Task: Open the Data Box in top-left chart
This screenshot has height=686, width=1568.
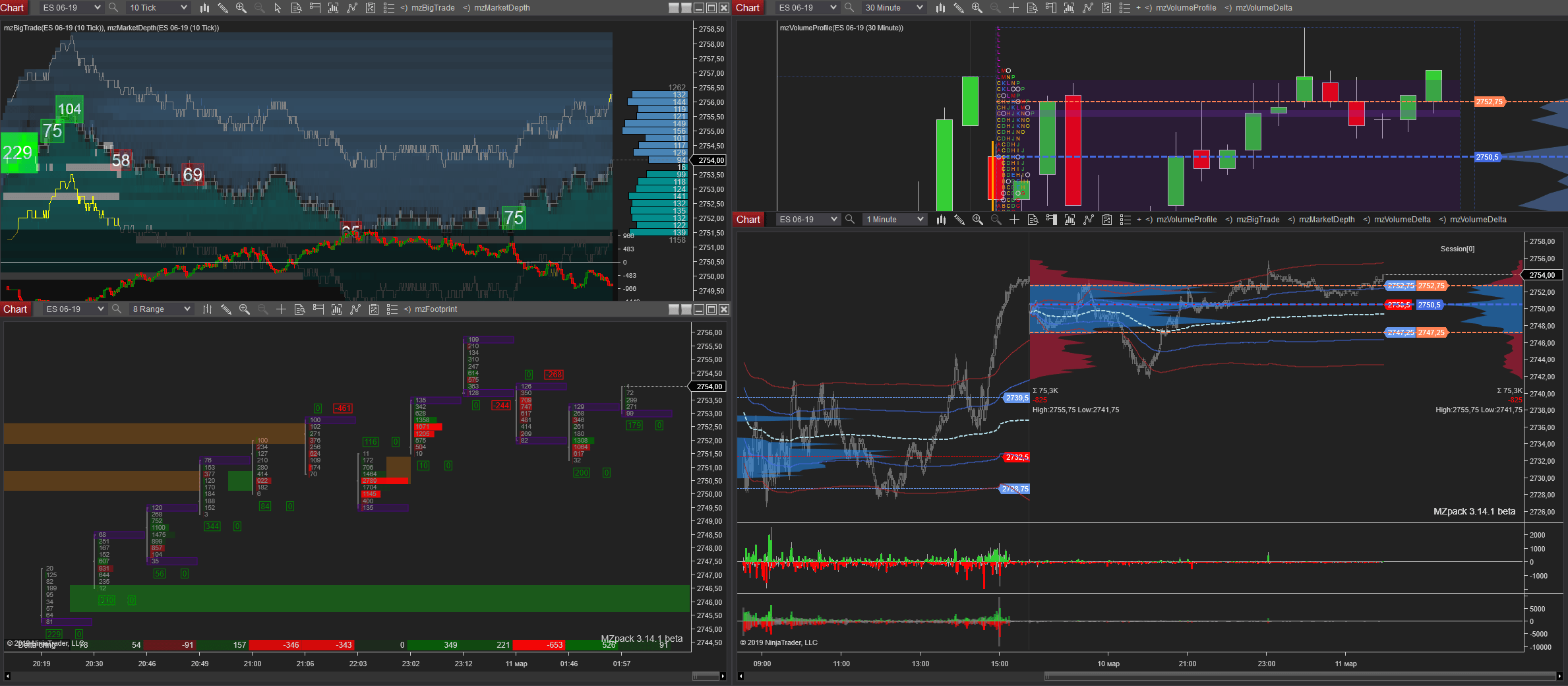Action: 296,8
